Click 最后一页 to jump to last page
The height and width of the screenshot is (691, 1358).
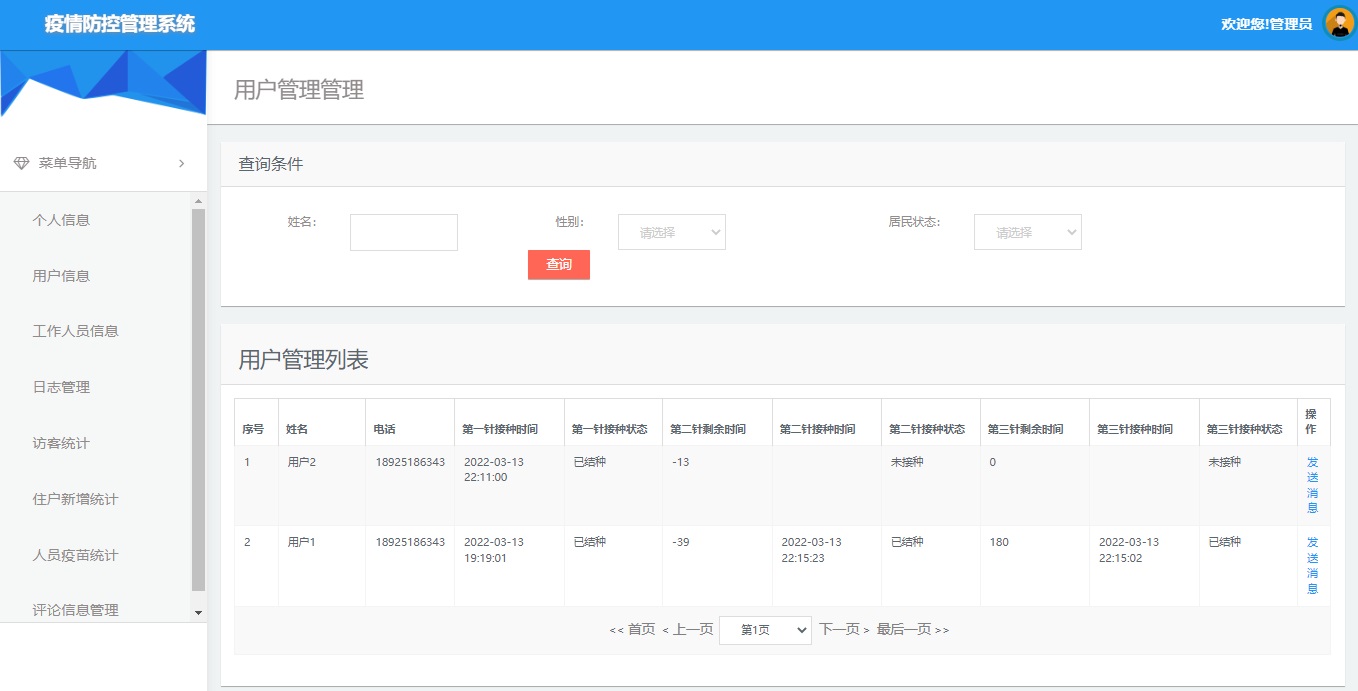pyautogui.click(x=906, y=629)
